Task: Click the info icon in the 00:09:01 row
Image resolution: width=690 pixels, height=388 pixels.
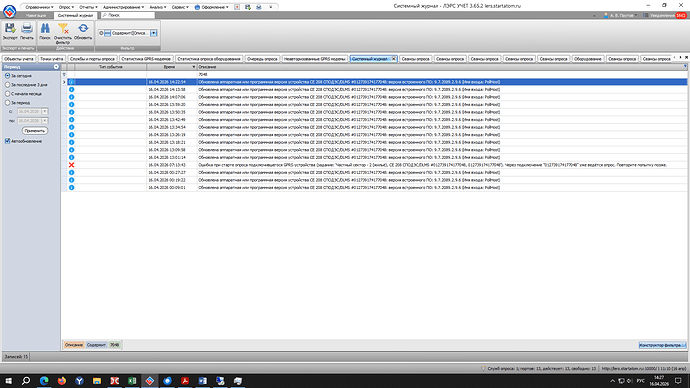Action: click(x=71, y=187)
